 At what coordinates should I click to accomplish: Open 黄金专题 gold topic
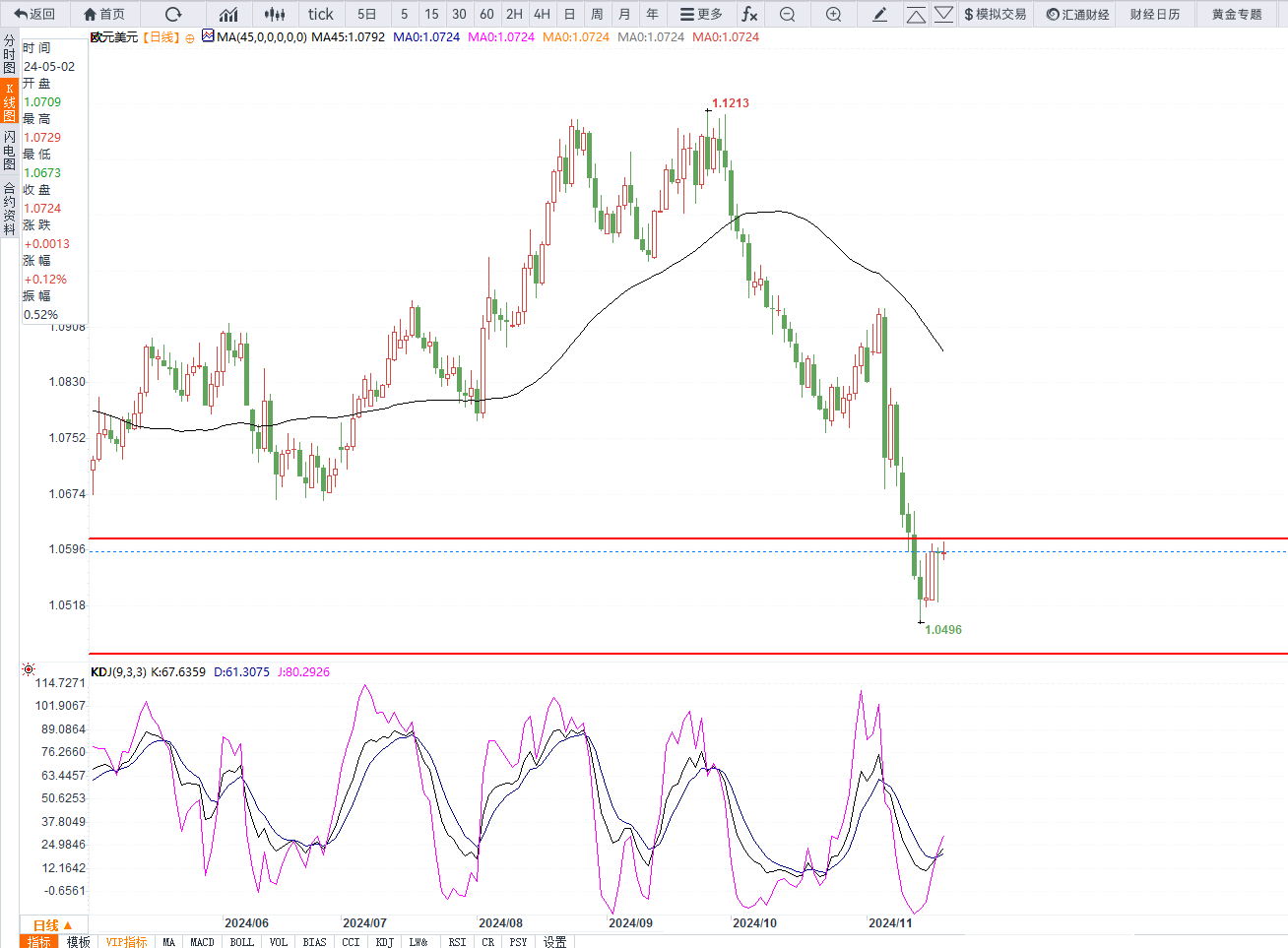[x=1237, y=14]
